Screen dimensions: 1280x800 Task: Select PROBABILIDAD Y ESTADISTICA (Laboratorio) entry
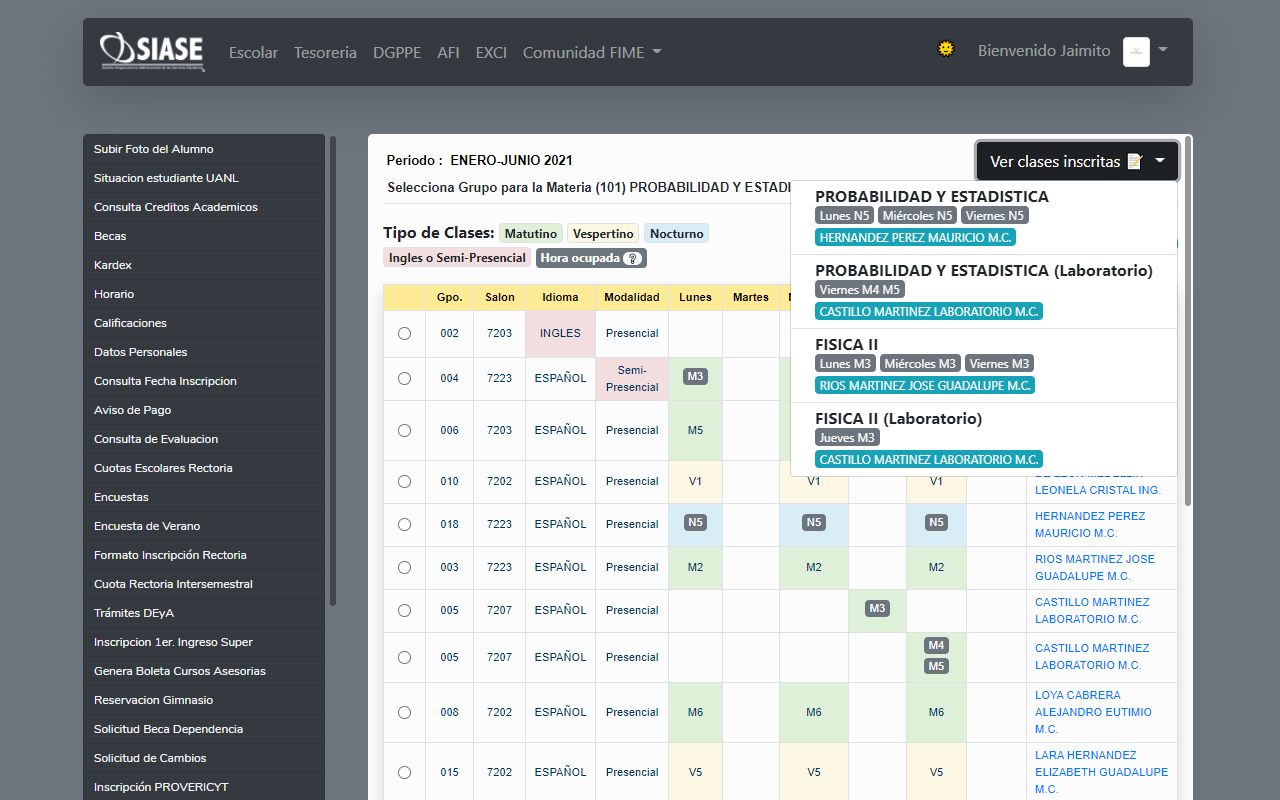click(984, 291)
